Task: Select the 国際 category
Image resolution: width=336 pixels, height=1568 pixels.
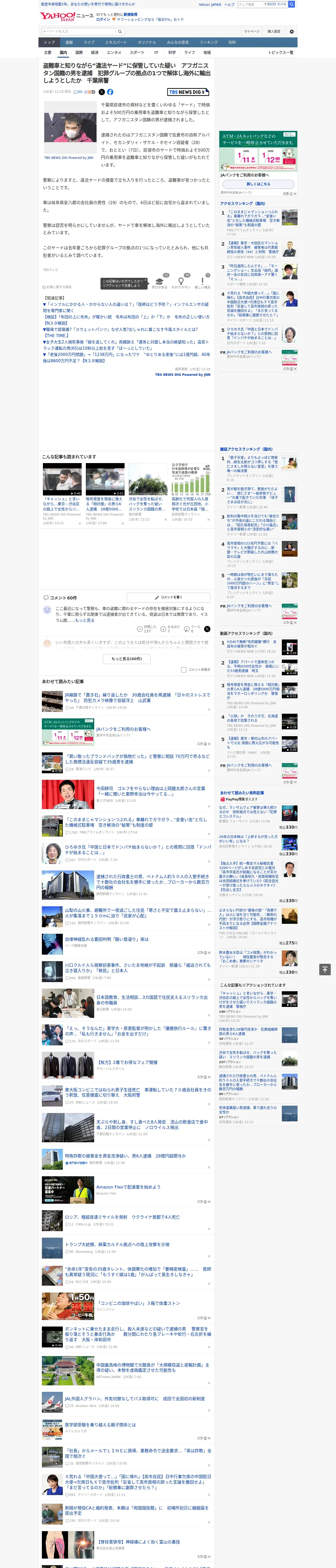Action: click(x=79, y=52)
